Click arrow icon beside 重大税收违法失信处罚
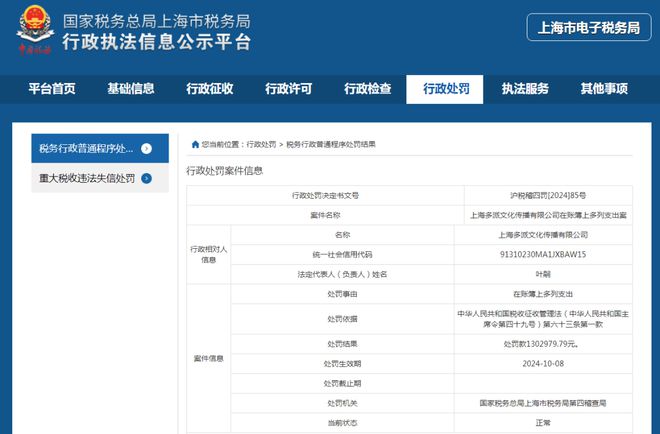This screenshot has width=660, height=434. tap(146, 178)
